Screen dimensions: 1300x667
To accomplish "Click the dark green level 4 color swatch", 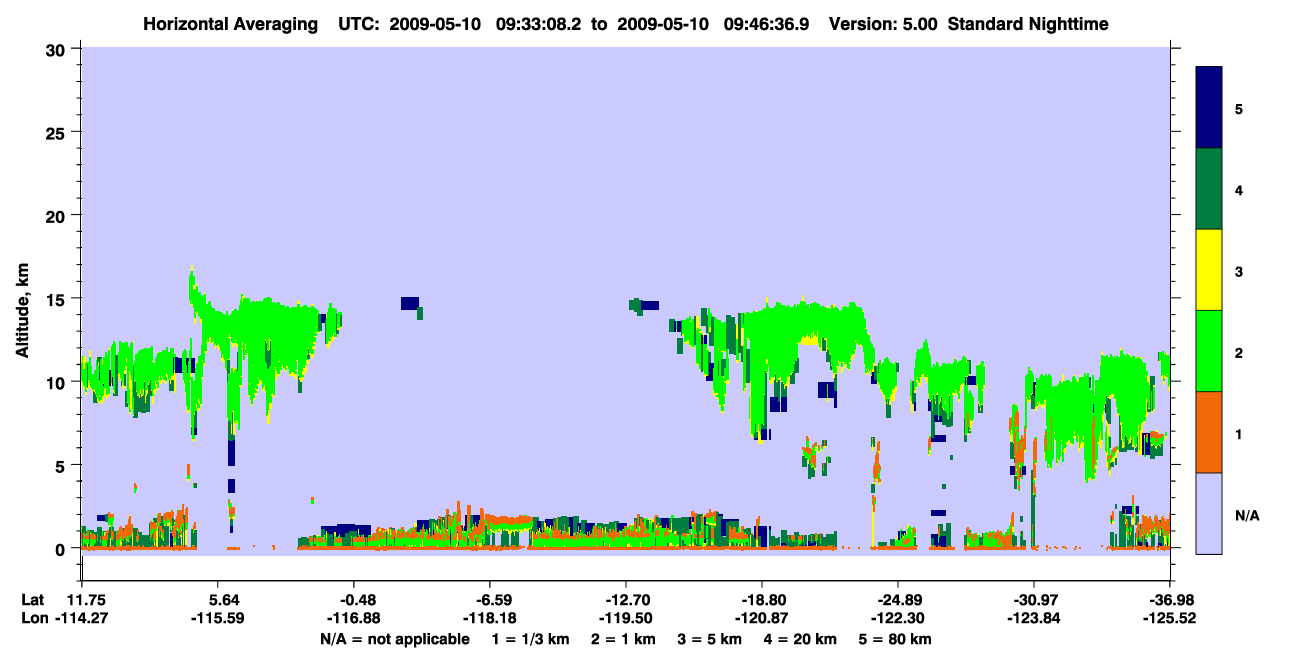I will 1209,189.
